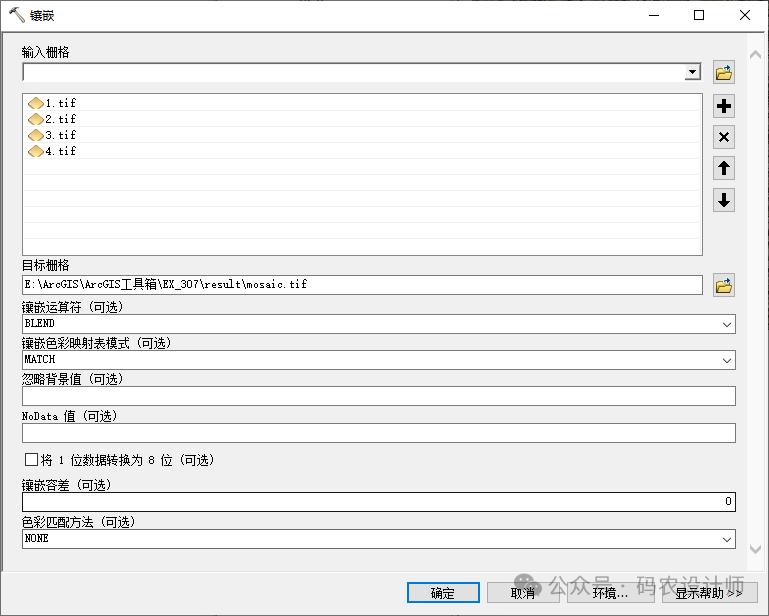The image size is (769, 616).
Task: Move selected raster up with arrow icon
Action: 724,168
